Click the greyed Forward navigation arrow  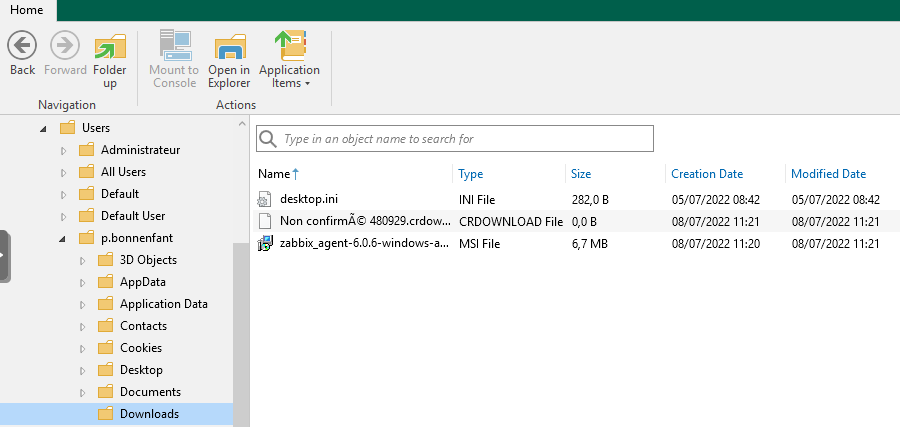click(x=65, y=53)
